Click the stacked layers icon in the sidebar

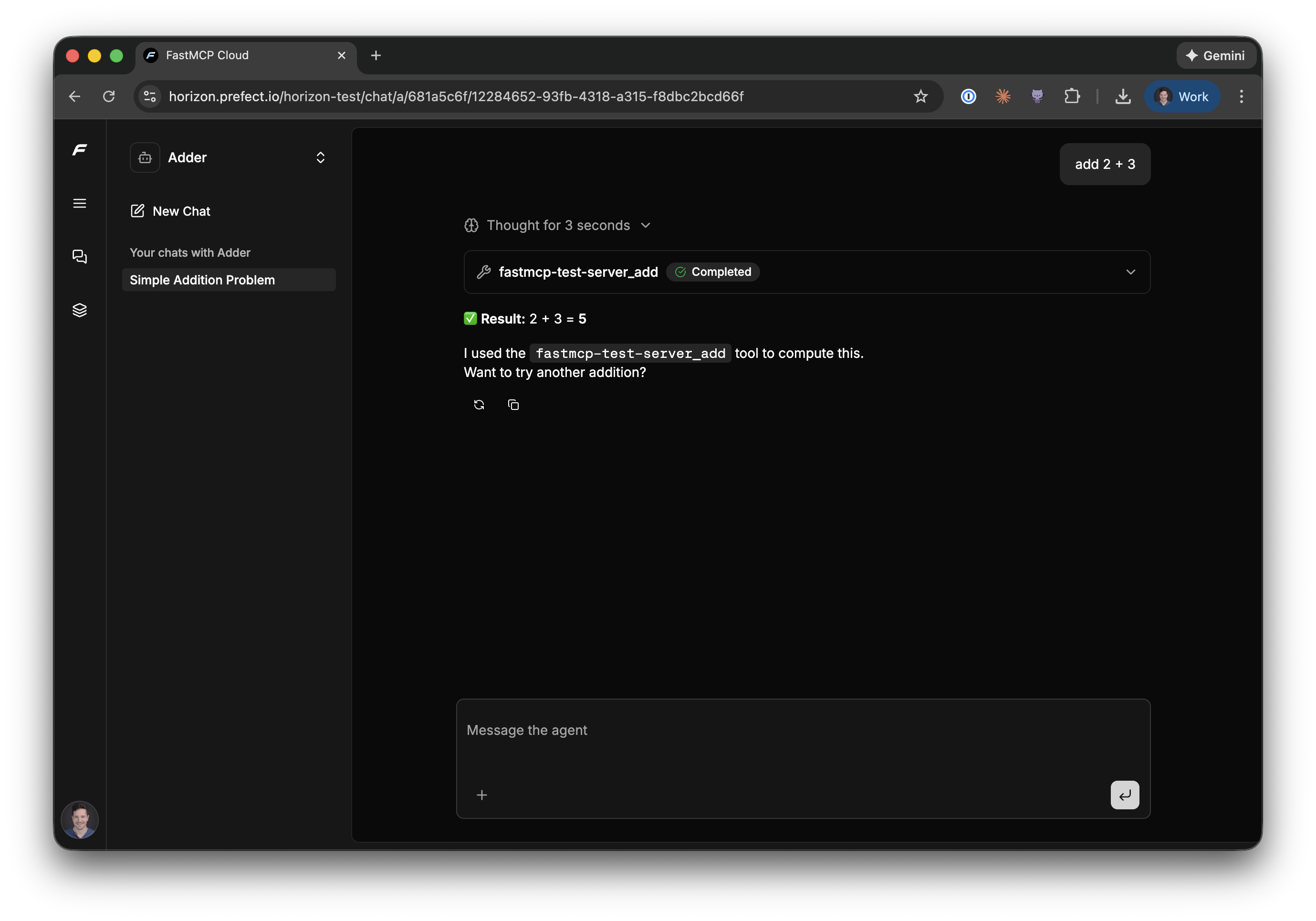80,310
